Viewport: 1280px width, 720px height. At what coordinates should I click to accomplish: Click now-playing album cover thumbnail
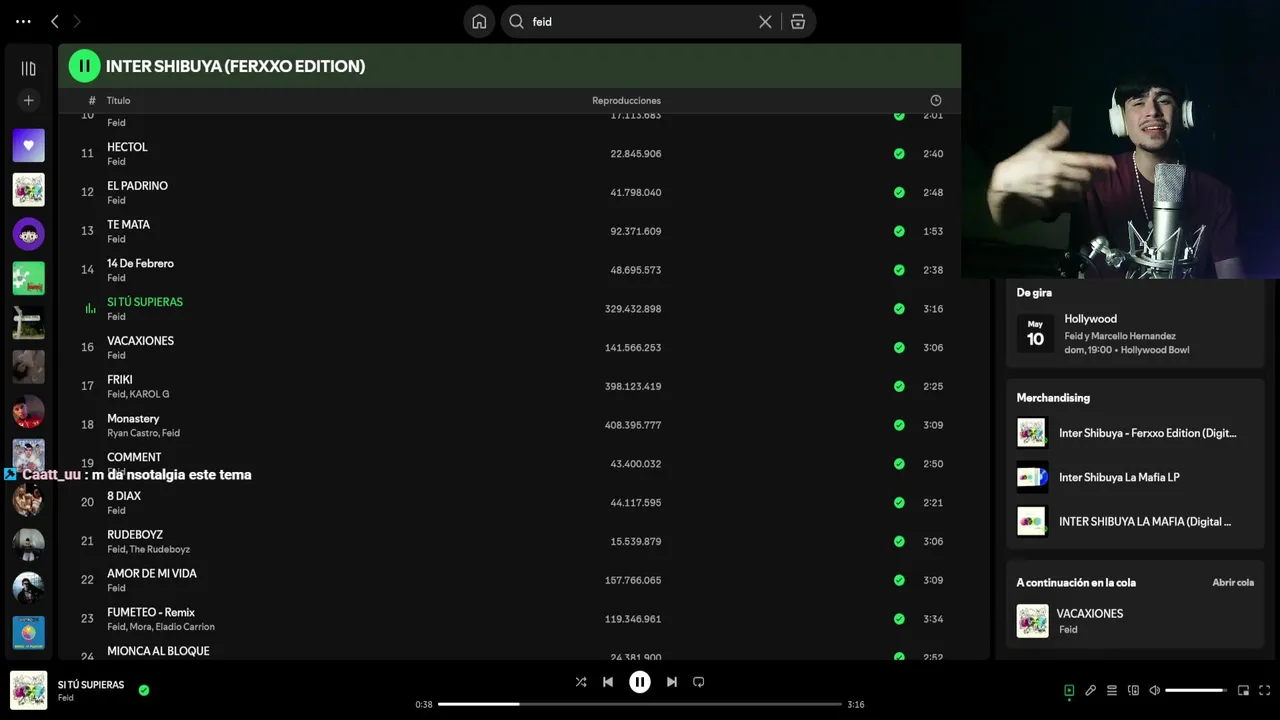pos(28,690)
